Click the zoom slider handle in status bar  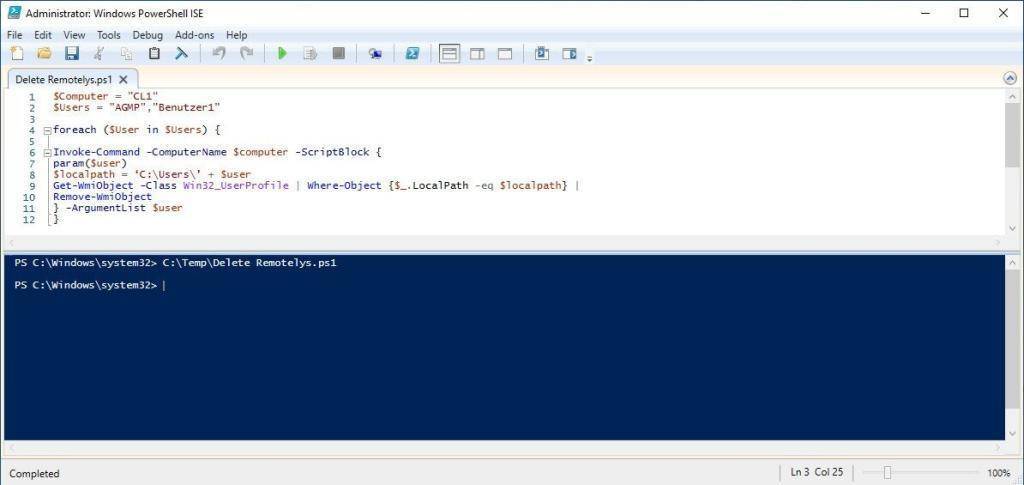click(886, 473)
